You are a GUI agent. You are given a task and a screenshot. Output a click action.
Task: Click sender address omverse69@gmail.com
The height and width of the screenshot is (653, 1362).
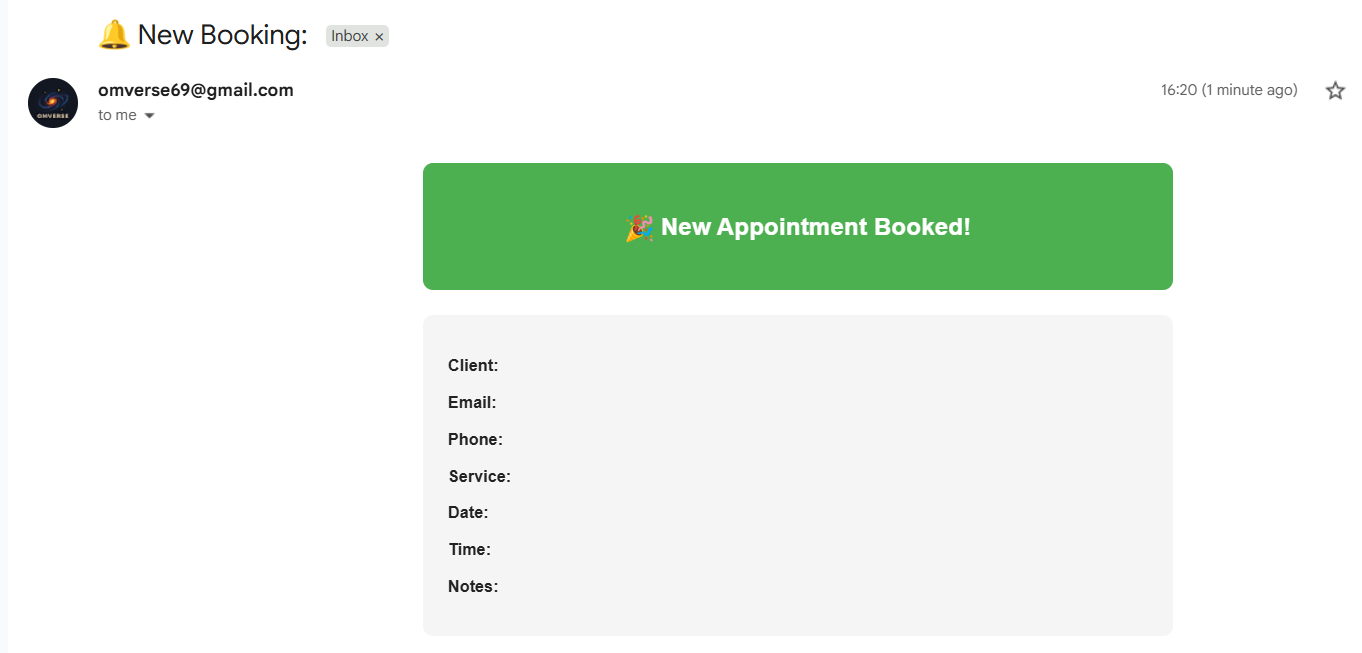pyautogui.click(x=196, y=90)
